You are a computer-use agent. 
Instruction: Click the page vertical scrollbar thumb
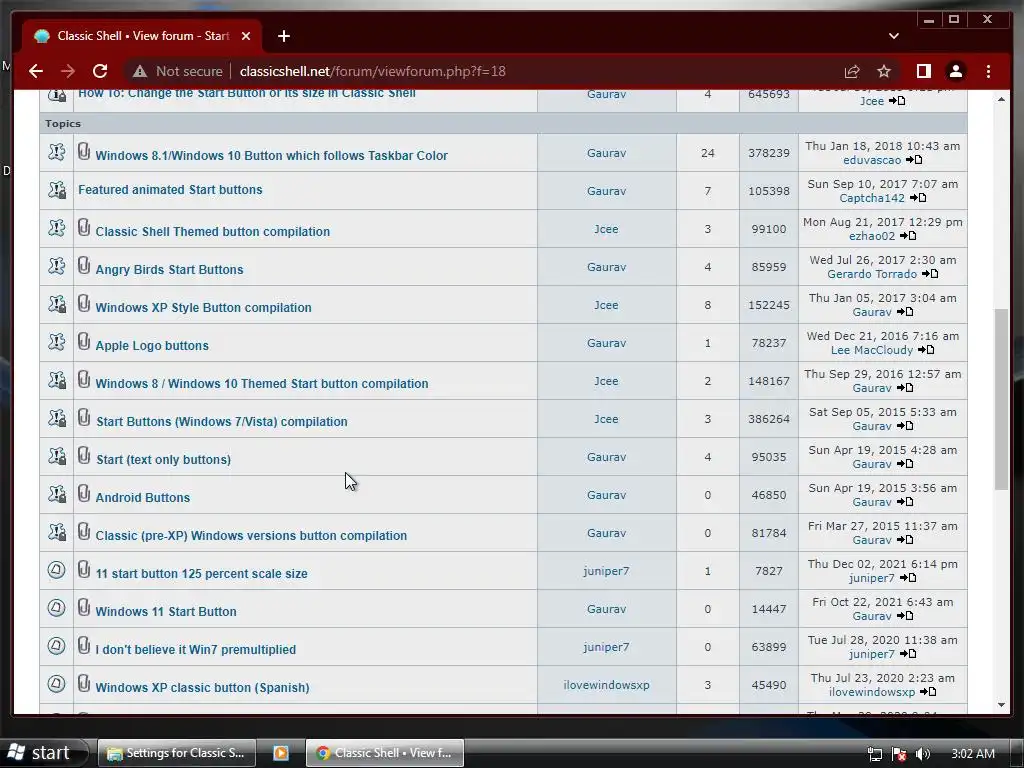tap(1001, 398)
